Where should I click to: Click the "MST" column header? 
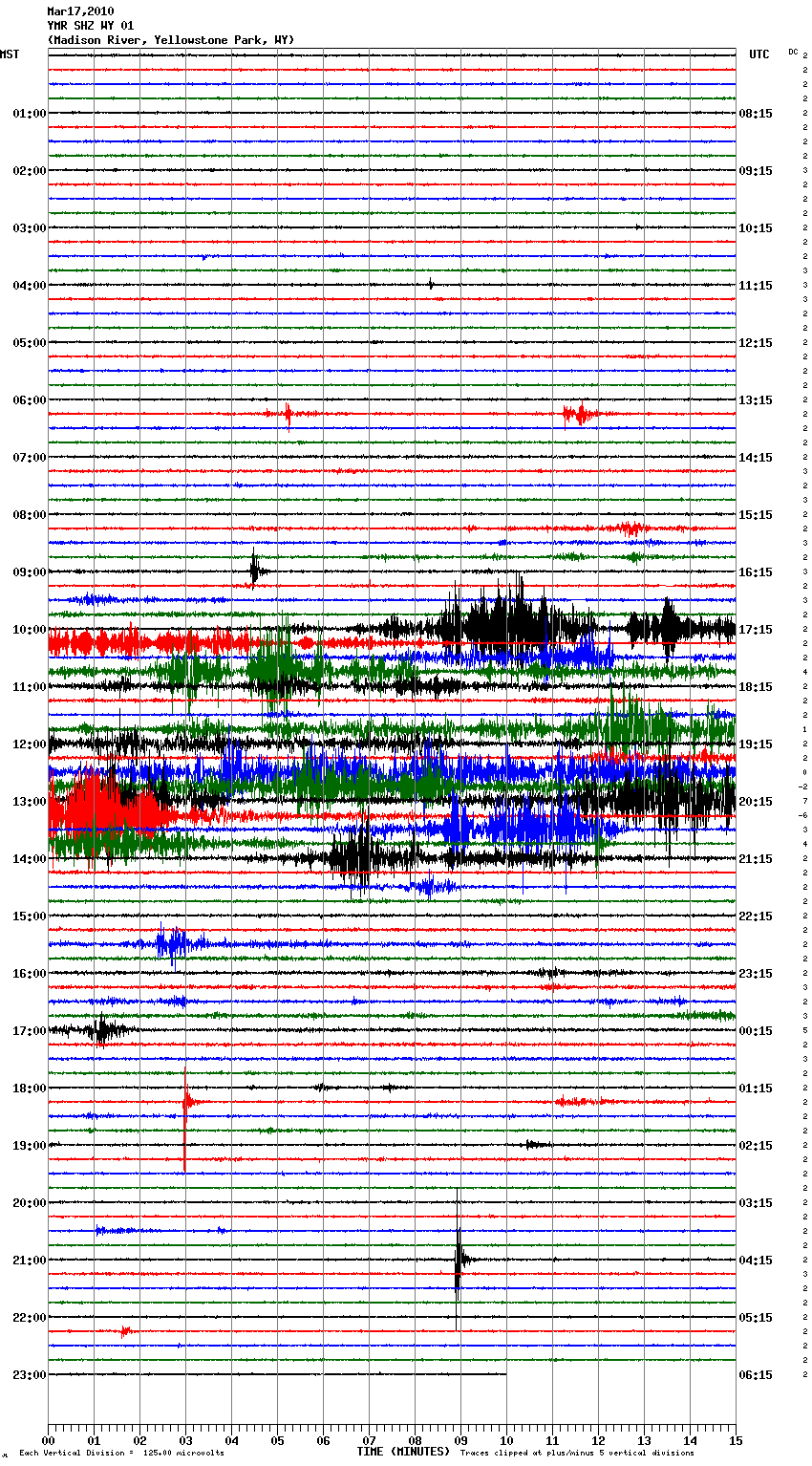click(x=10, y=54)
